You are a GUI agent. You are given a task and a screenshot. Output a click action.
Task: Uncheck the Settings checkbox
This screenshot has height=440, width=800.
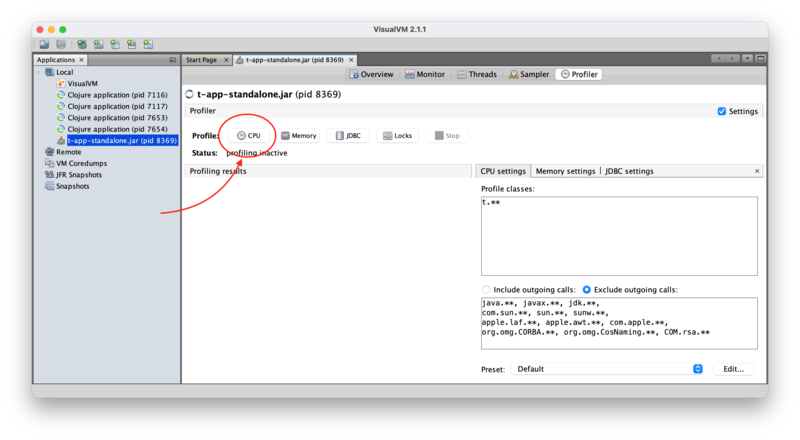click(721, 111)
